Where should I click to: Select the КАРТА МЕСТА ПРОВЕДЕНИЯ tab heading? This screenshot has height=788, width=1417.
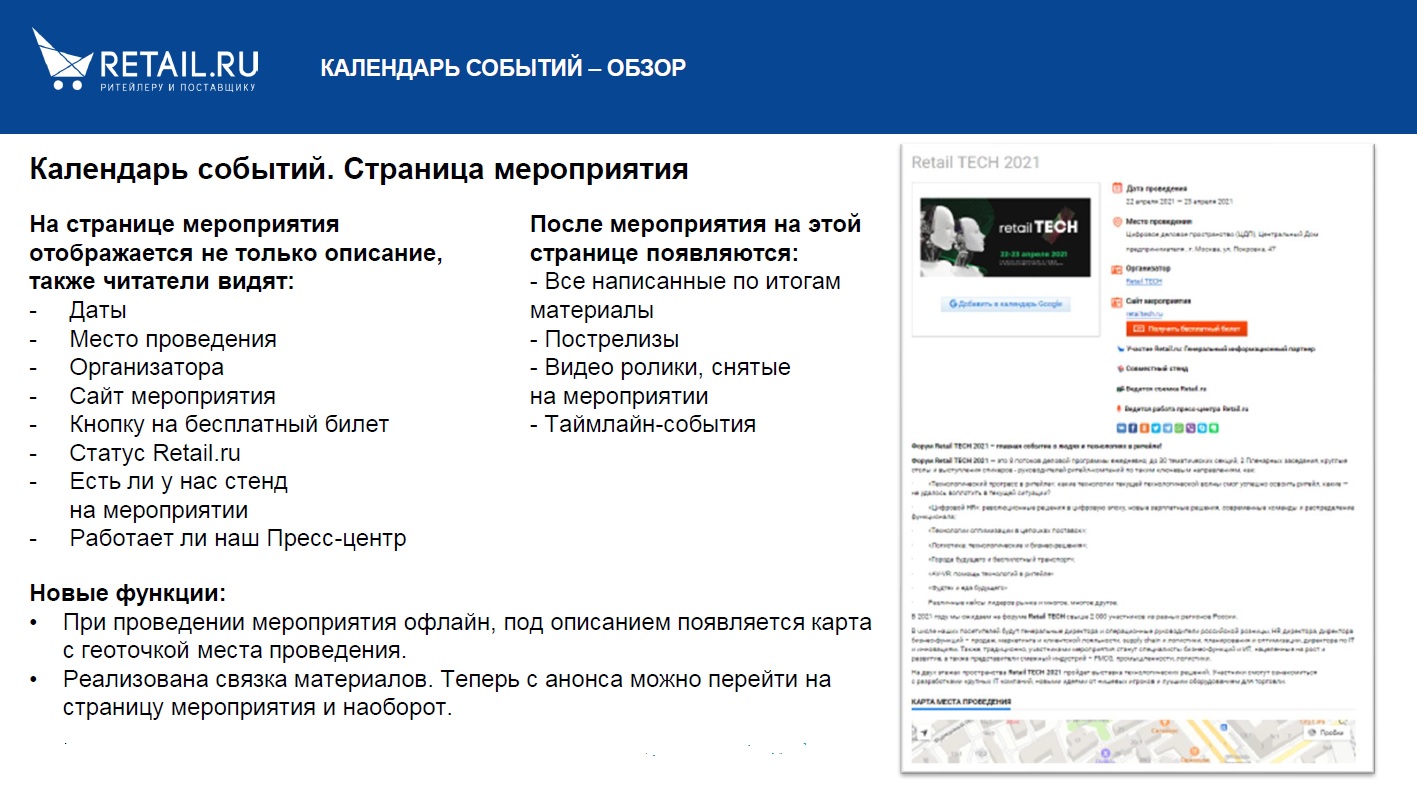[961, 702]
